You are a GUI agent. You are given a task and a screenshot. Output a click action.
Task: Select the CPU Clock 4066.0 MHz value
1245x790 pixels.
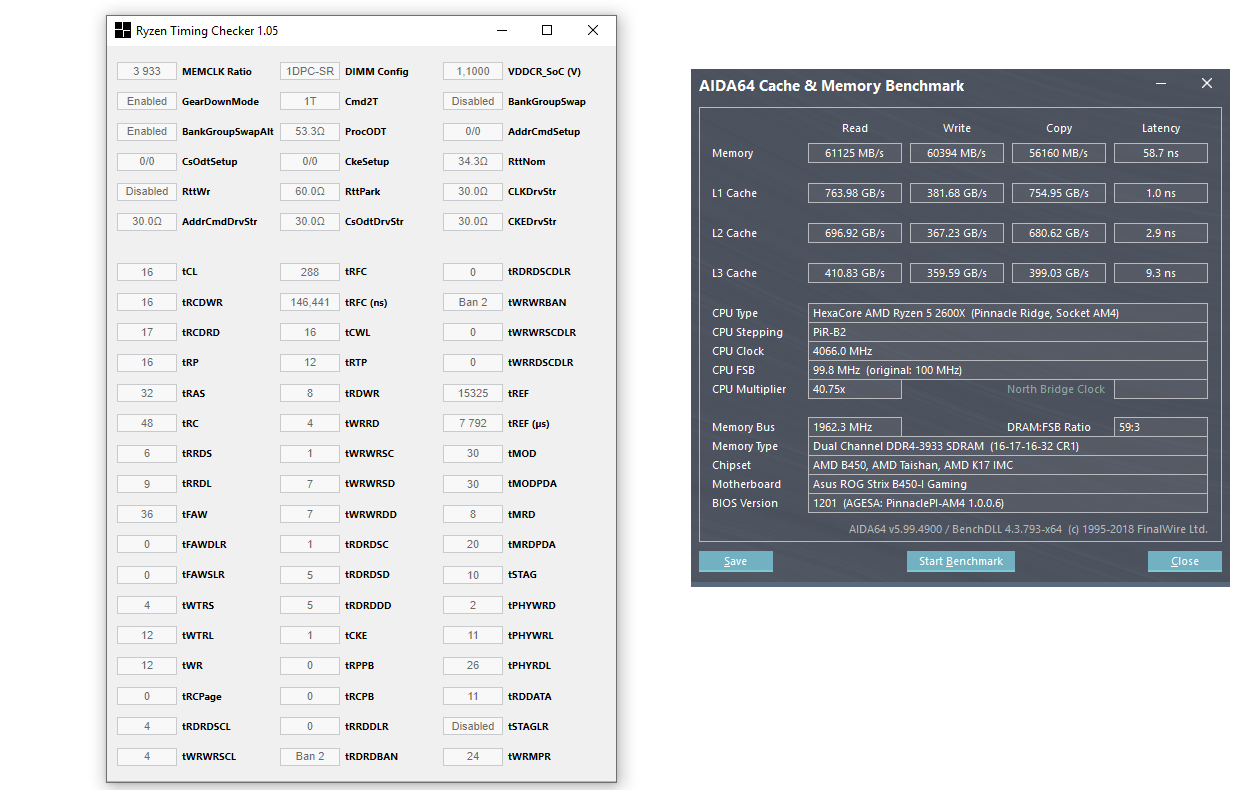(x=1008, y=351)
